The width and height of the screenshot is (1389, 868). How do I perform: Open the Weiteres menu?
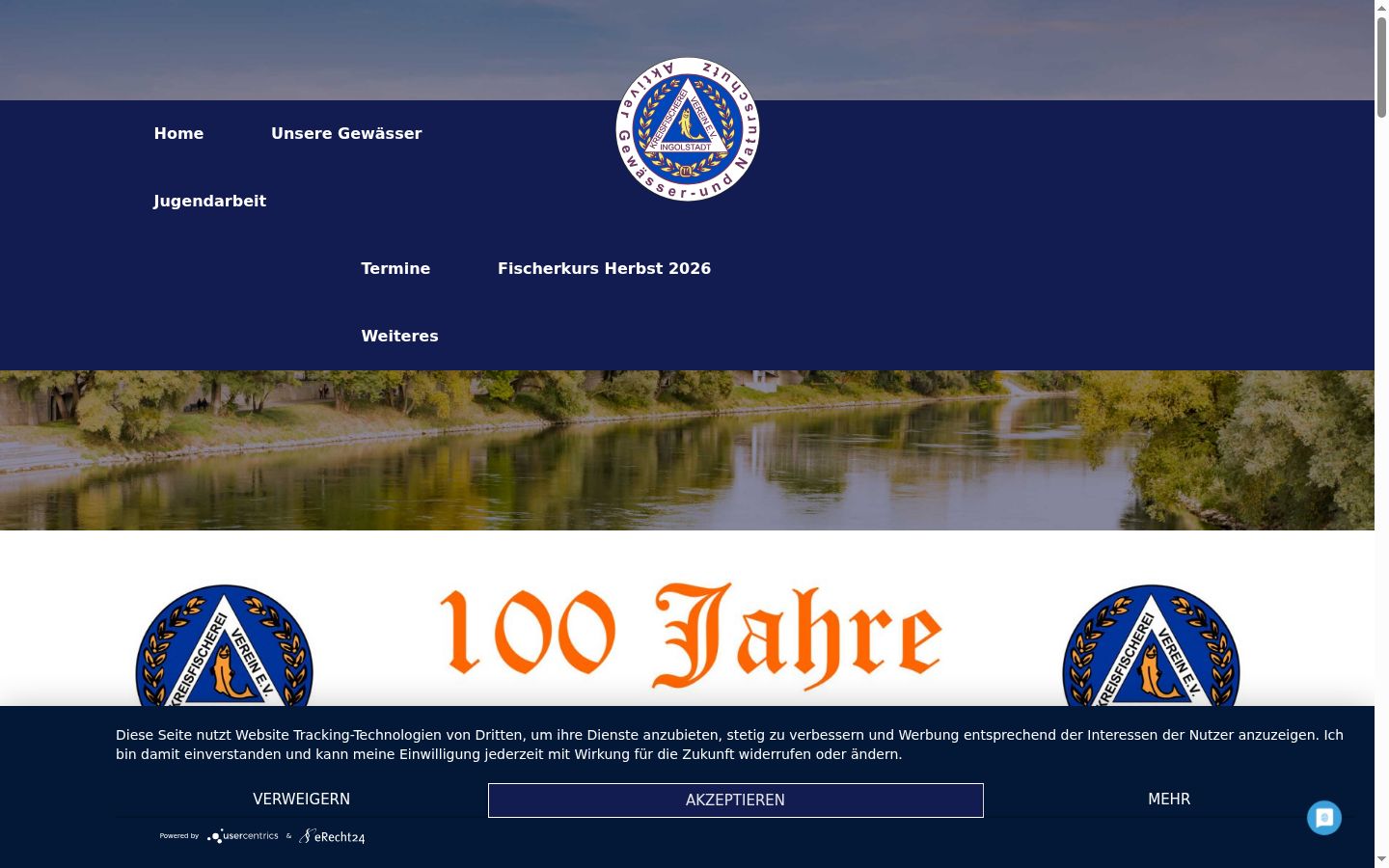point(399,336)
